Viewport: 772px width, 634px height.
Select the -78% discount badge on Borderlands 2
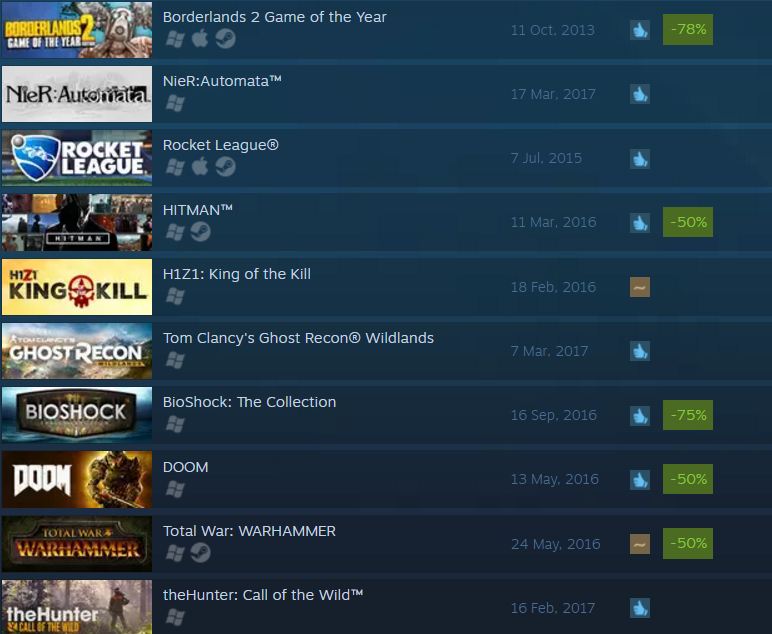[x=688, y=30]
